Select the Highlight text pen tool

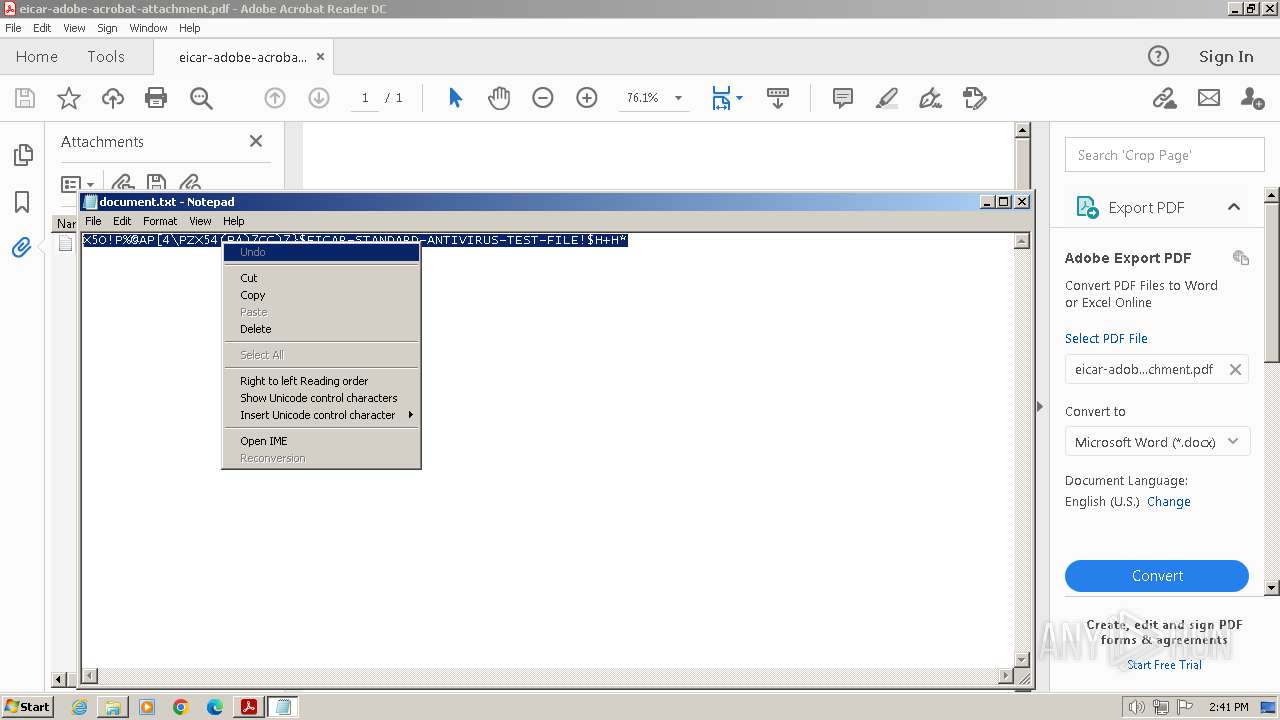[x=887, y=98]
